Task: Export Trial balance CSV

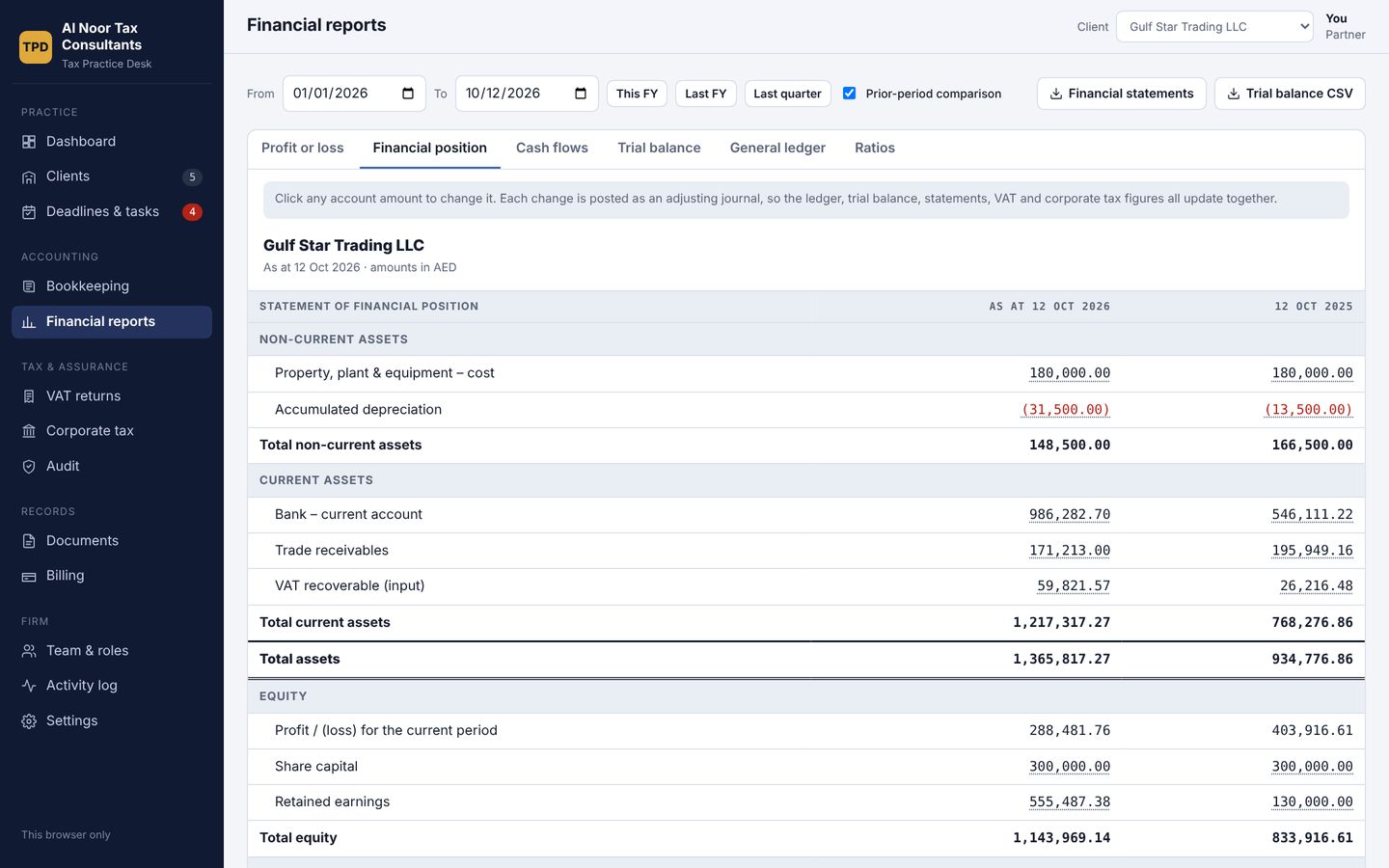Action: click(1290, 94)
